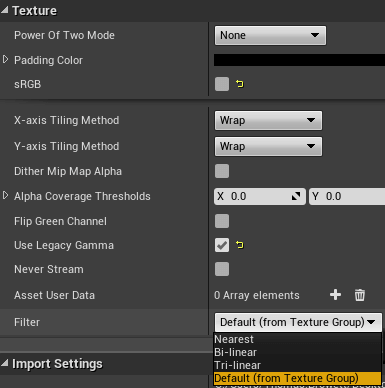Open the Power Of Two Mode dropdown
This screenshot has height=388, width=385.
(270, 35)
